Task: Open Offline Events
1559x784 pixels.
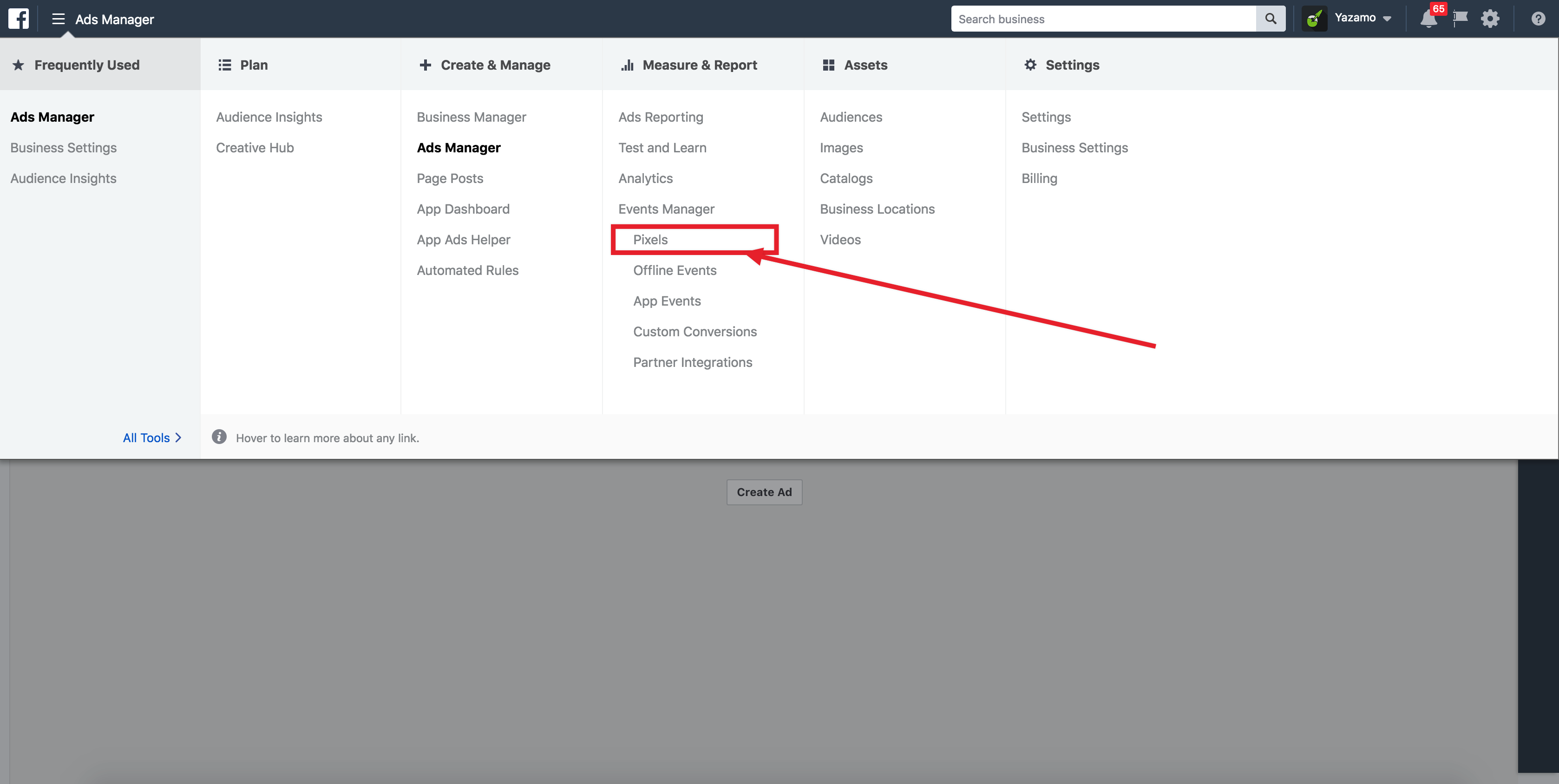Action: 675,270
